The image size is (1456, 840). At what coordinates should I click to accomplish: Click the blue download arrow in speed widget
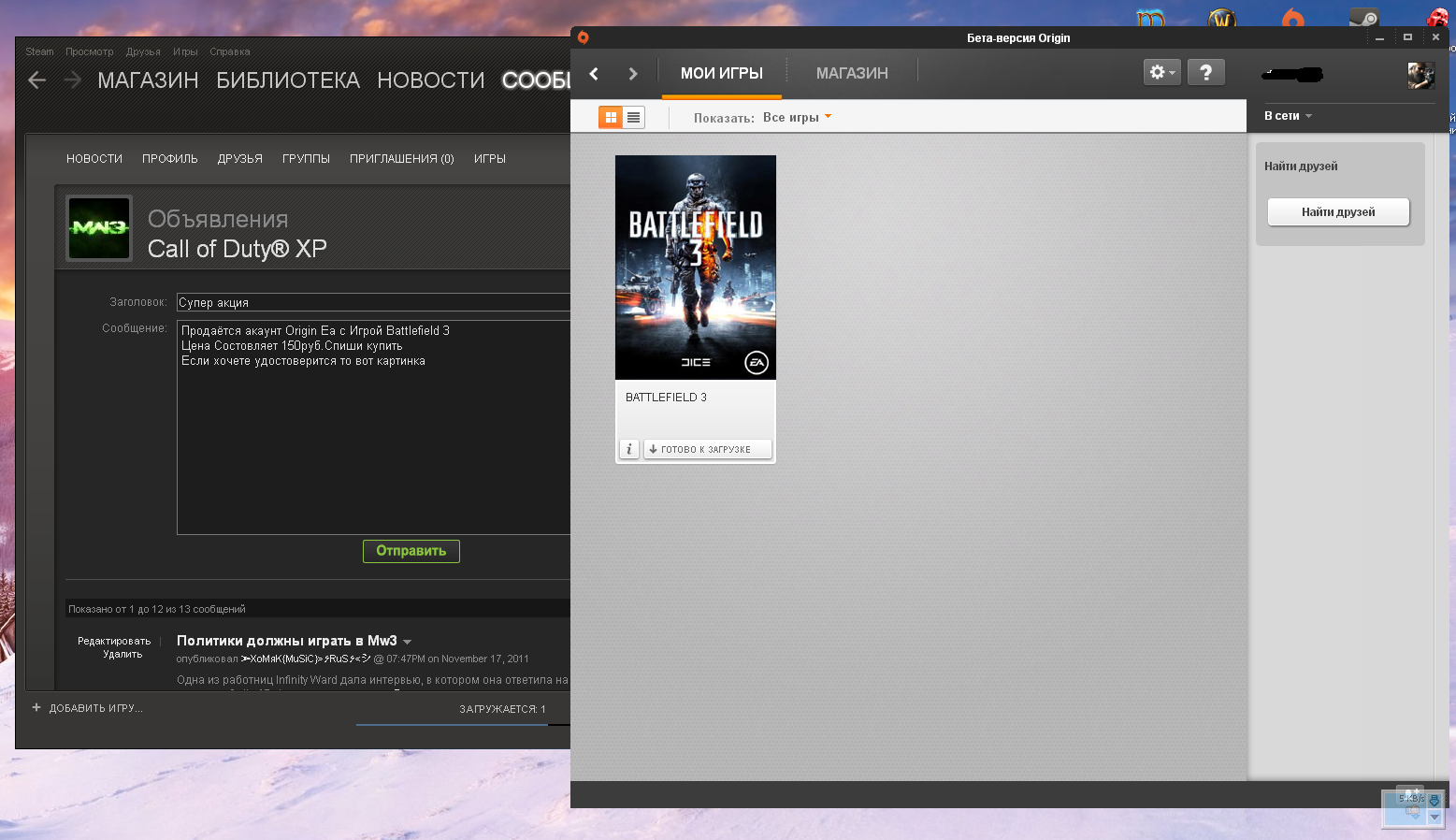tap(1434, 801)
